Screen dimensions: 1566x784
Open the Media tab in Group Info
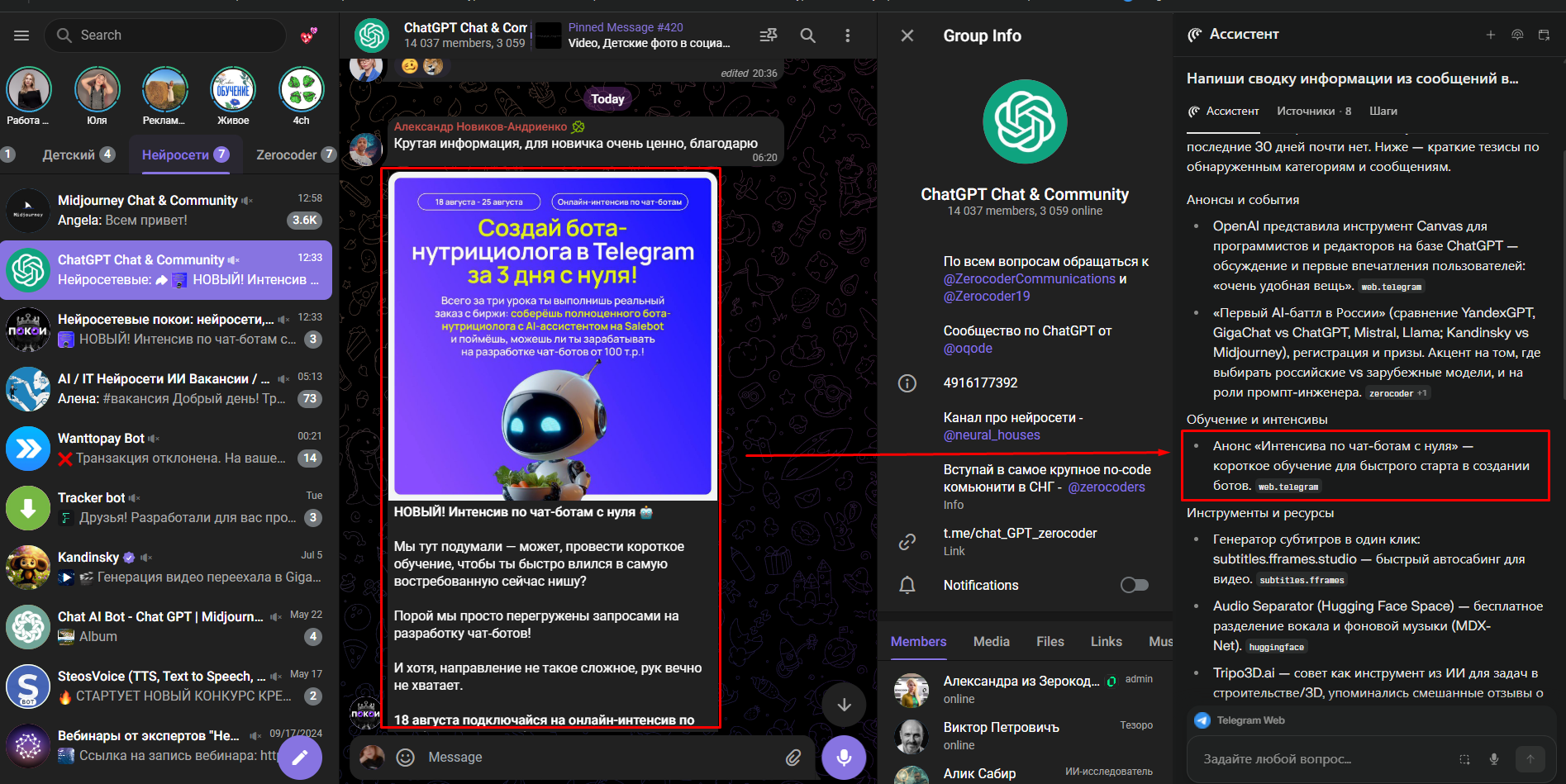pos(991,641)
